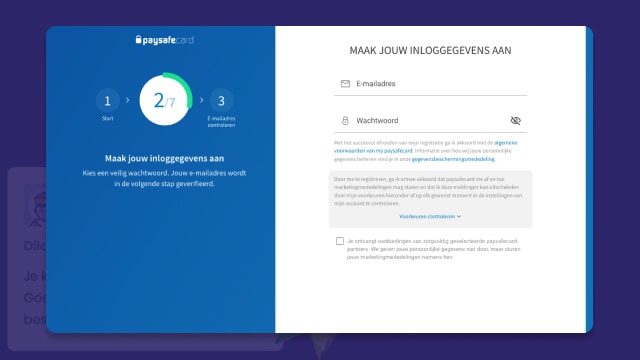Click the heading MAAK JOUW INLOGGEGEVENS AAN

(430, 51)
